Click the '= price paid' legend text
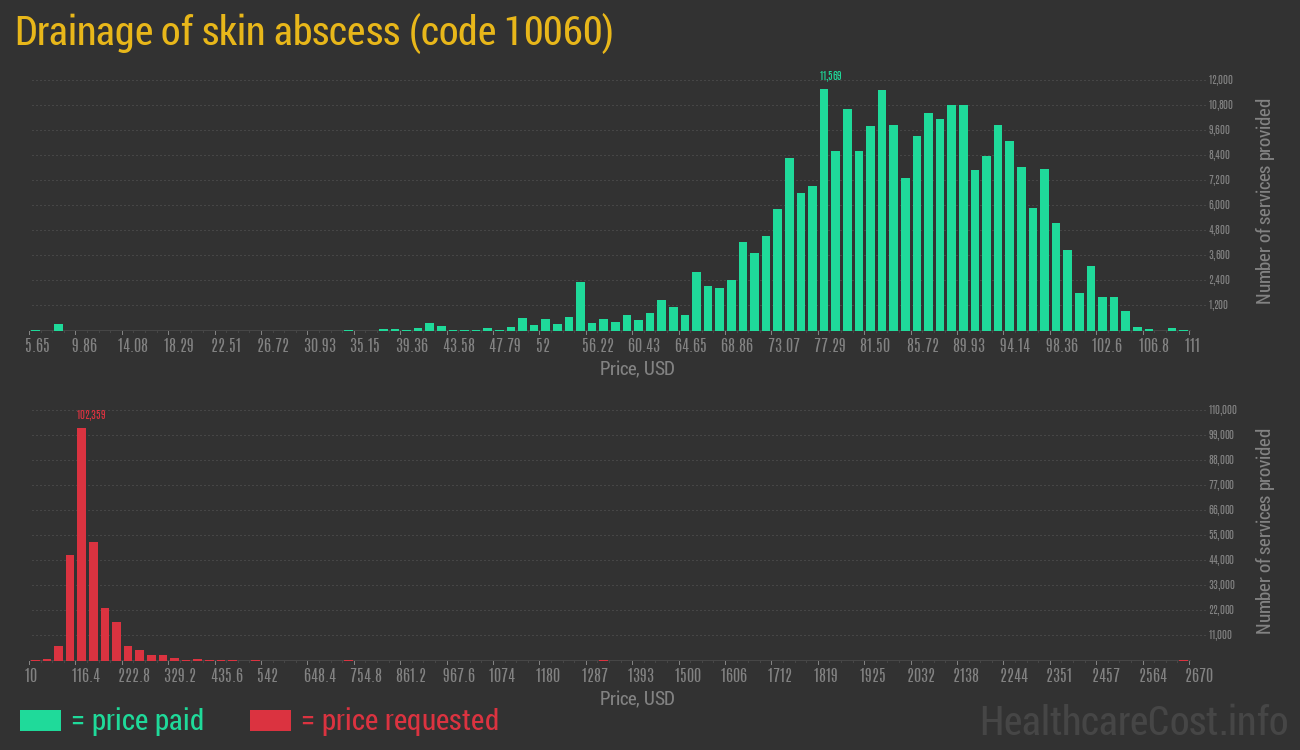This screenshot has width=1300, height=750. 138,720
